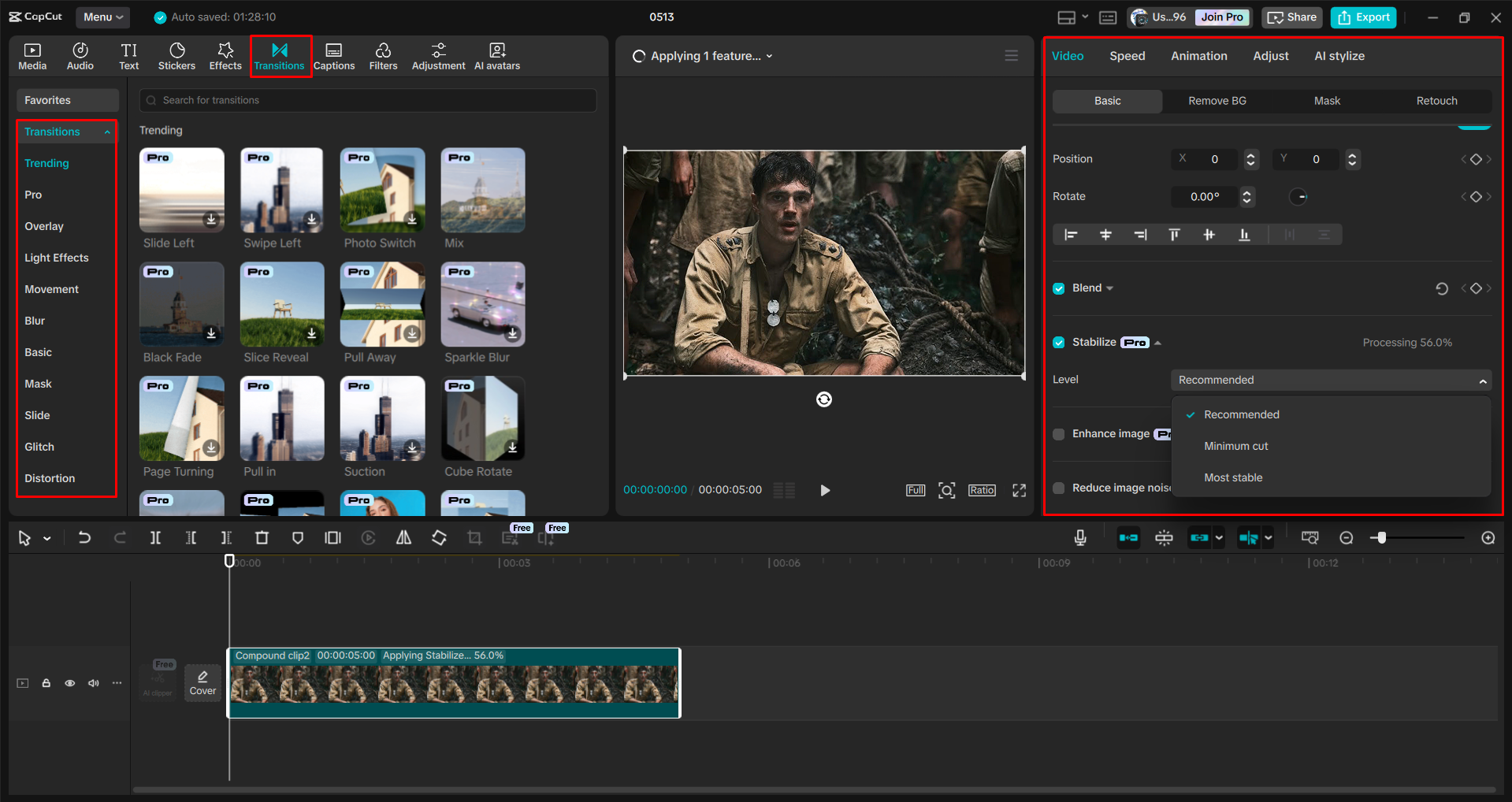This screenshot has width=1512, height=802.
Task: Open the Menu dropdown
Action: [x=102, y=17]
